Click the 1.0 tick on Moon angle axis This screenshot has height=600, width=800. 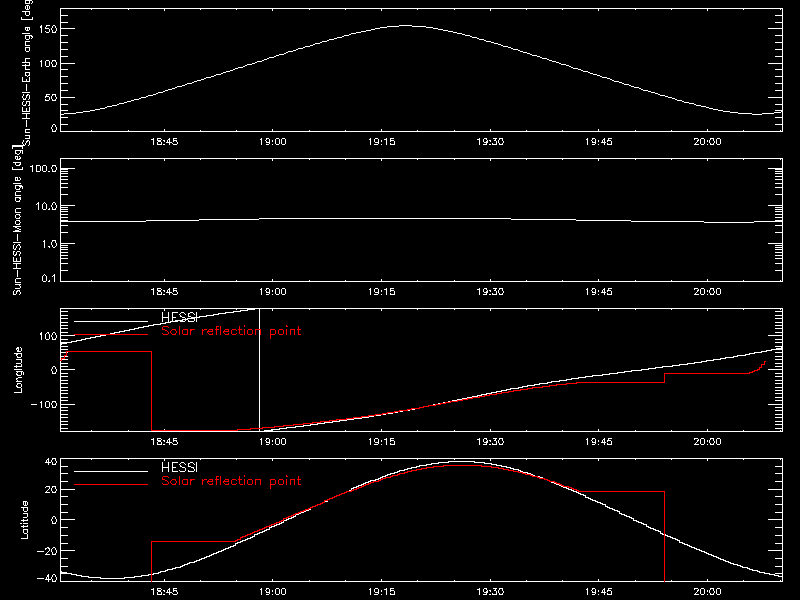click(49, 244)
